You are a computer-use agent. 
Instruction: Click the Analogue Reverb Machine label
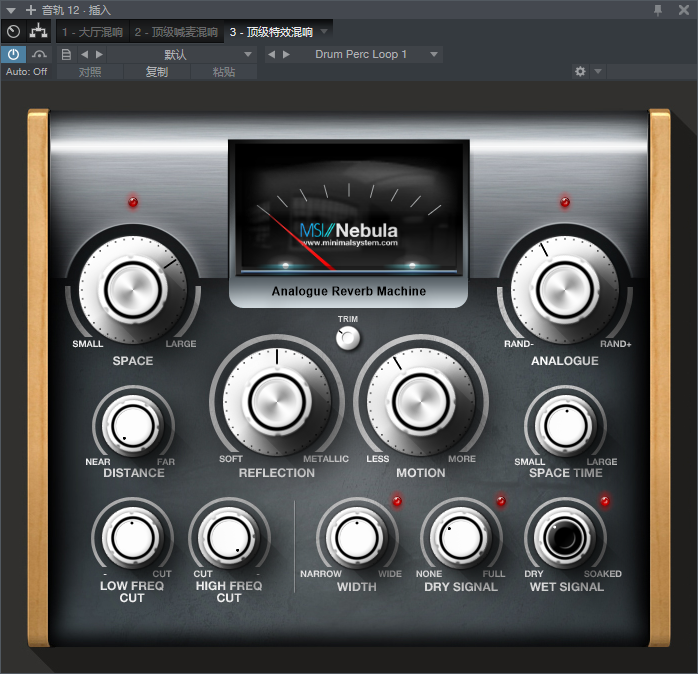[x=349, y=291]
